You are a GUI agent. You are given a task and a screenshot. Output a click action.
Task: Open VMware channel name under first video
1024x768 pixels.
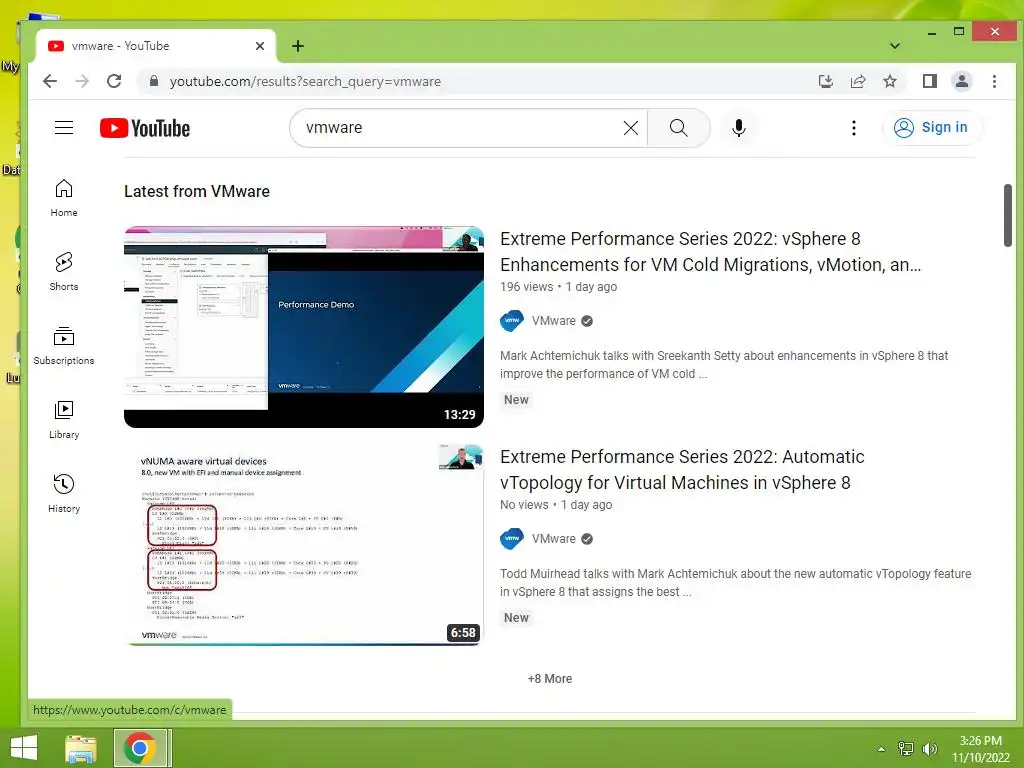[x=553, y=321]
